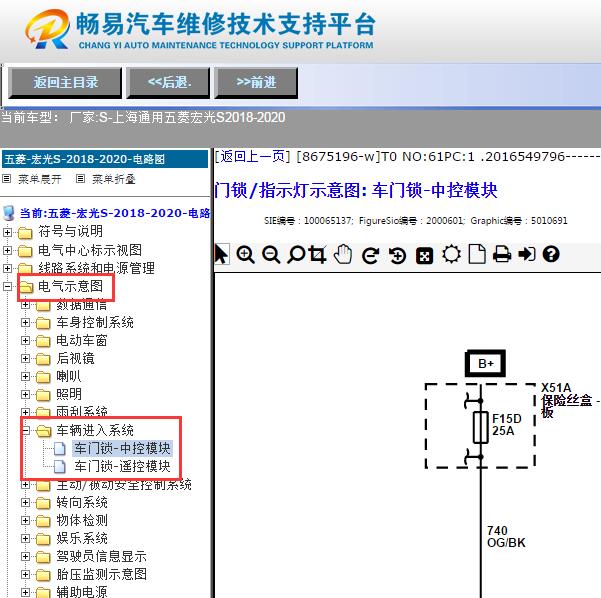Click the F15D 25A fuse label
The image size is (601, 598).
[x=506, y=425]
